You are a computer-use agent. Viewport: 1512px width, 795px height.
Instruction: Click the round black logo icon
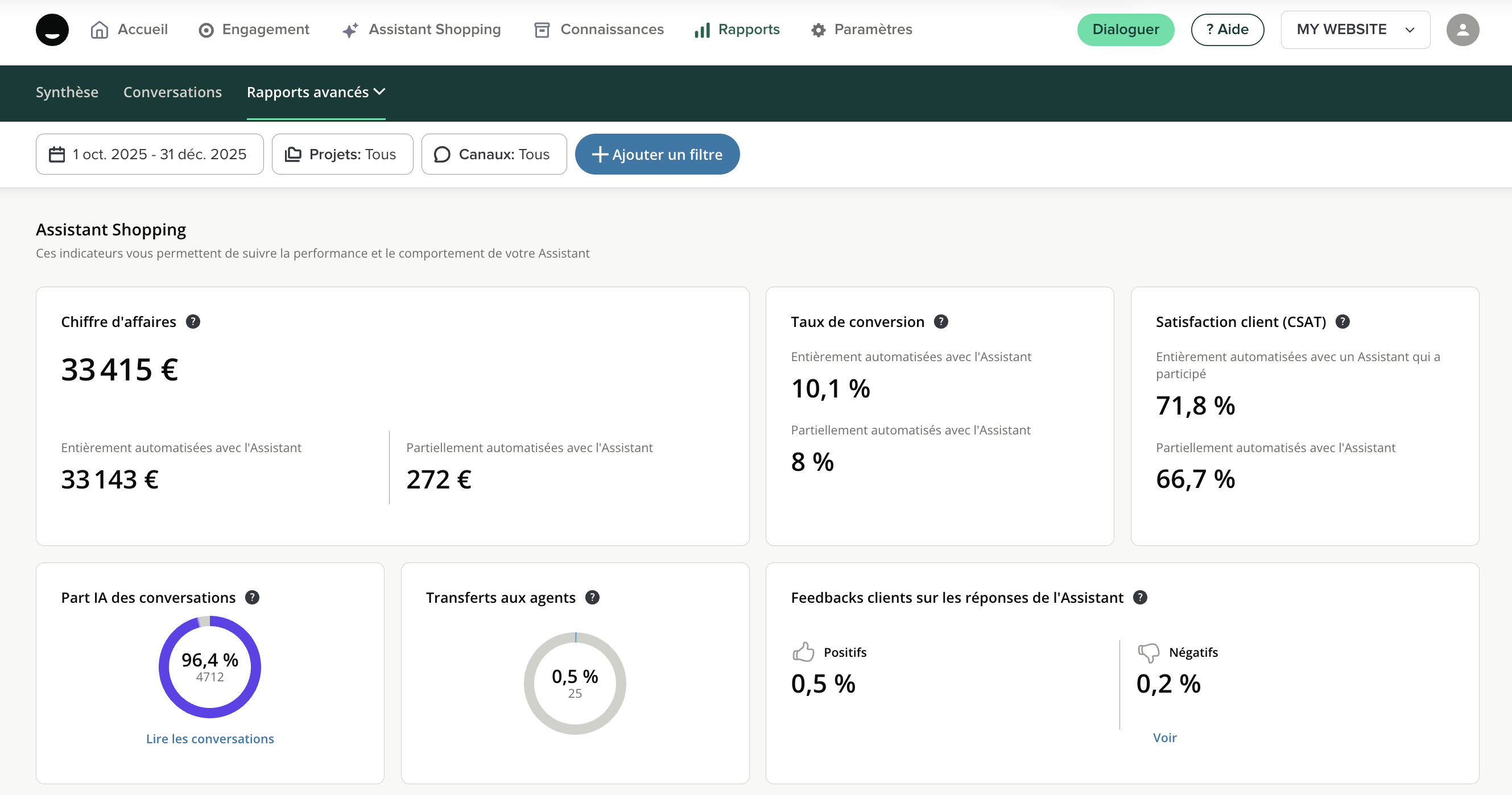pyautogui.click(x=52, y=30)
